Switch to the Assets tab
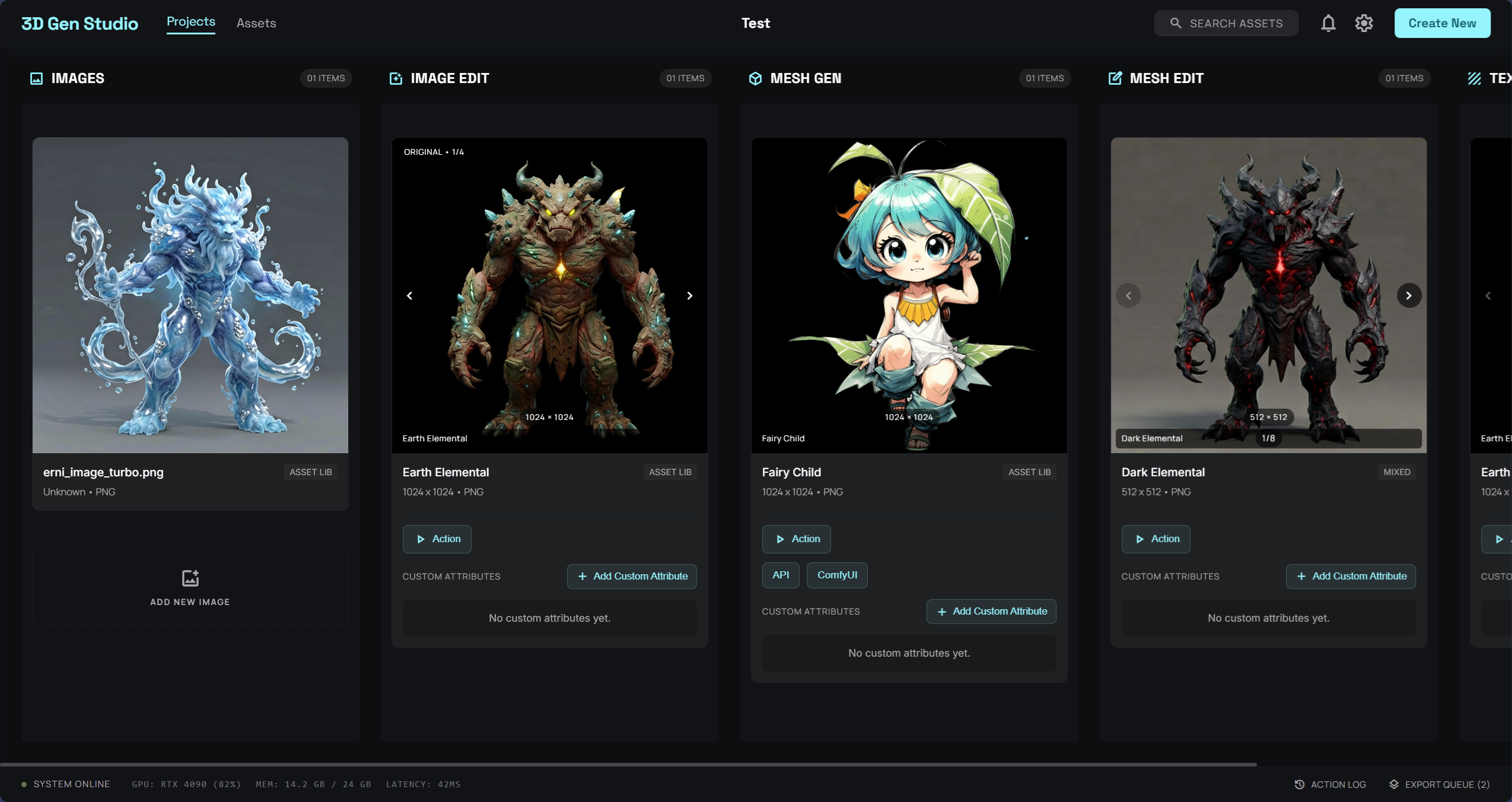 point(256,23)
